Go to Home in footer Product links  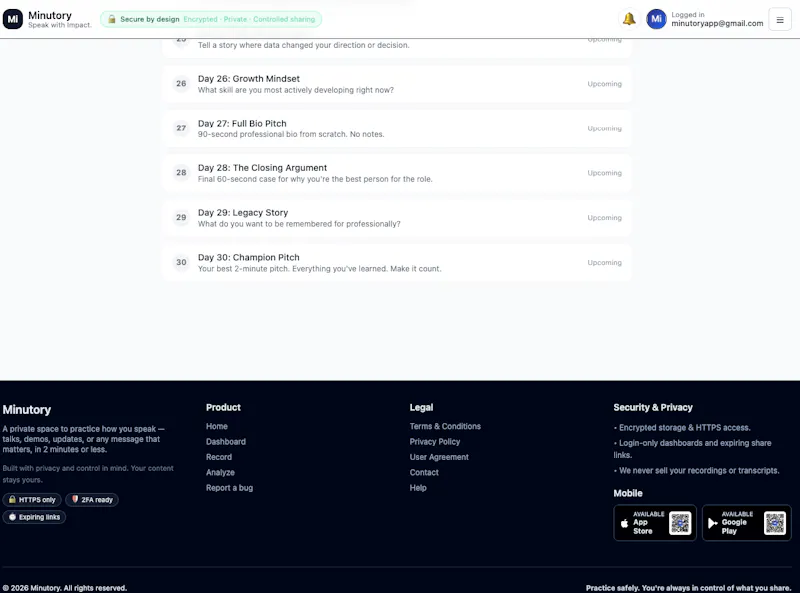tap(217, 427)
